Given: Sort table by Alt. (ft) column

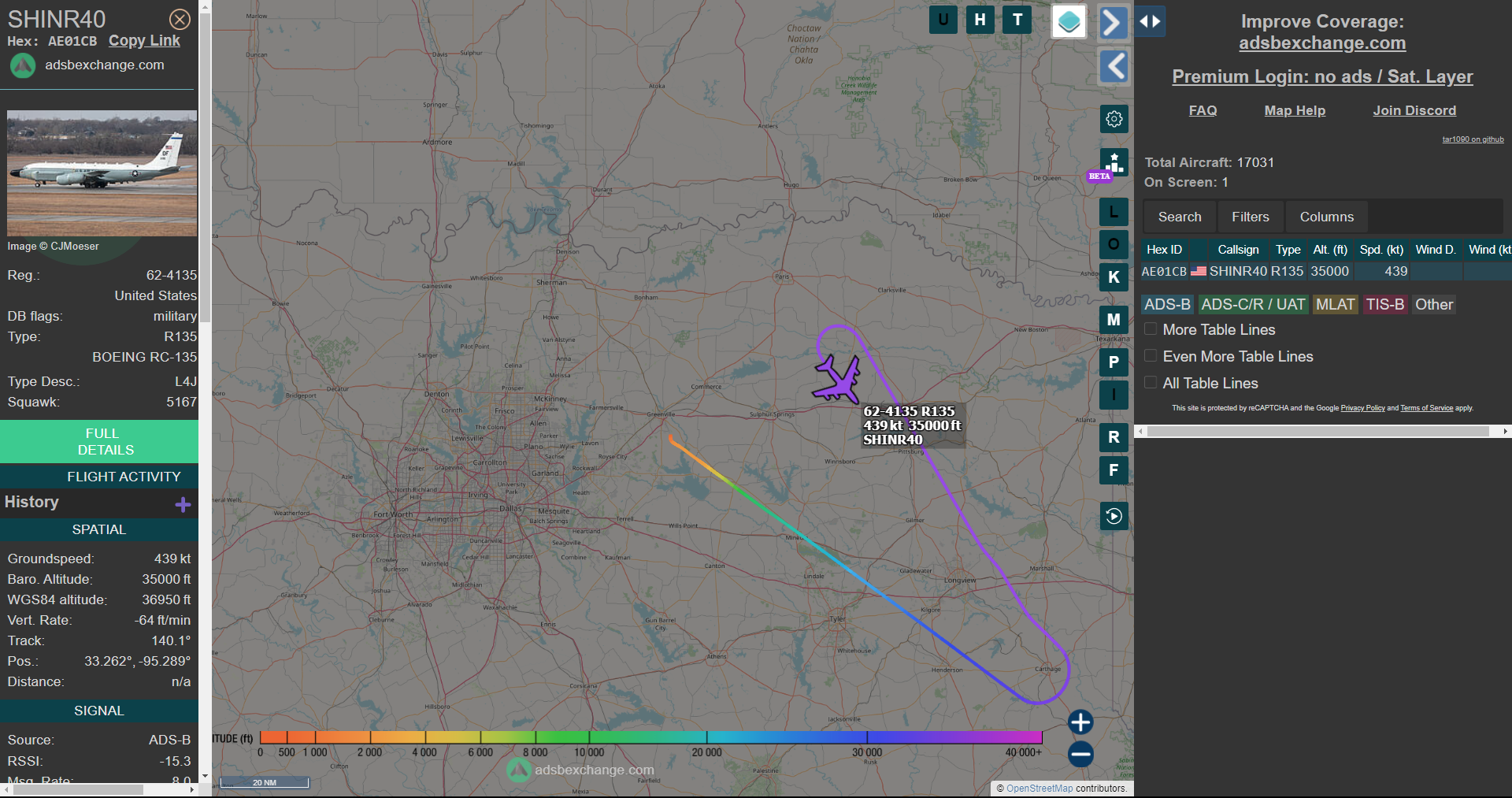Looking at the screenshot, I should [1330, 250].
